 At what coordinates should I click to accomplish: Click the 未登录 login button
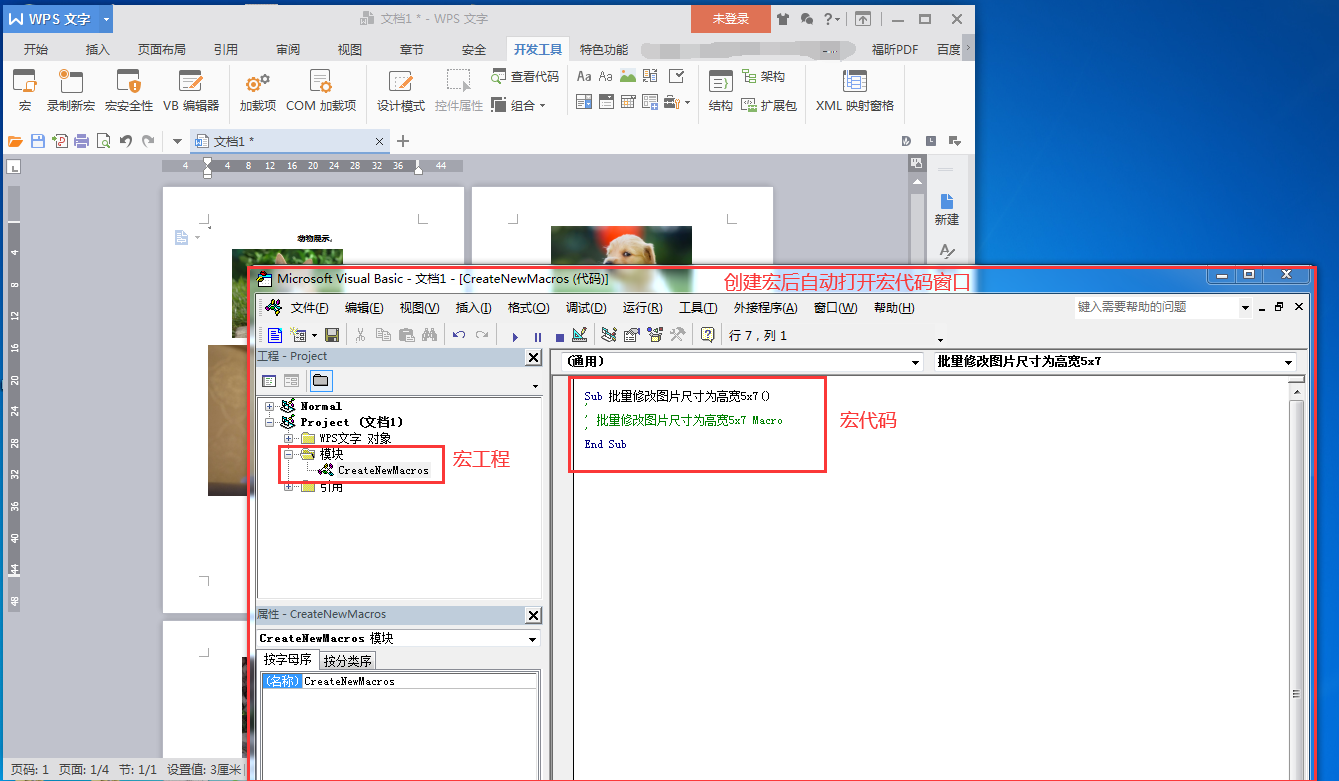[x=730, y=19]
